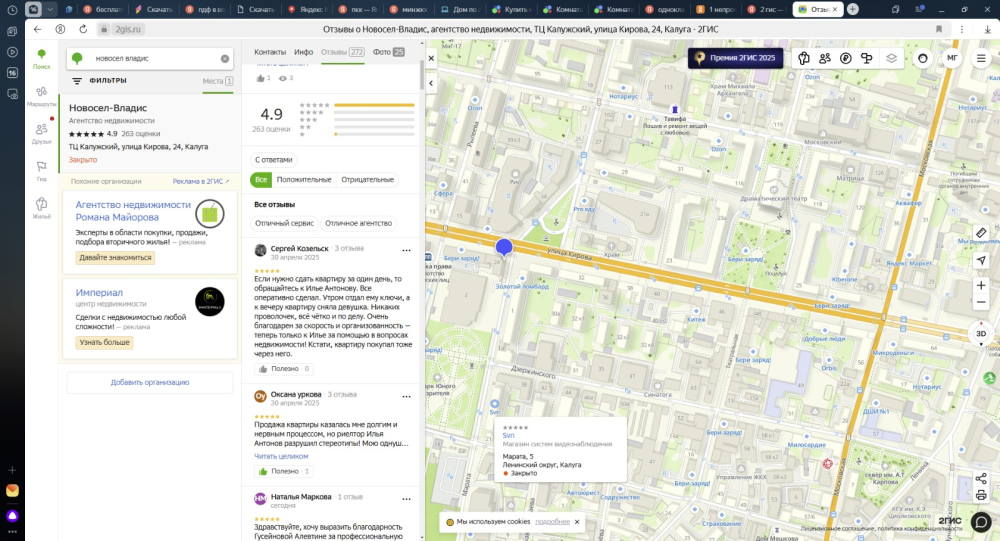The width and height of the screenshot is (1000, 541).
Task: Bookmark this page in the address bar
Action: point(939,29)
